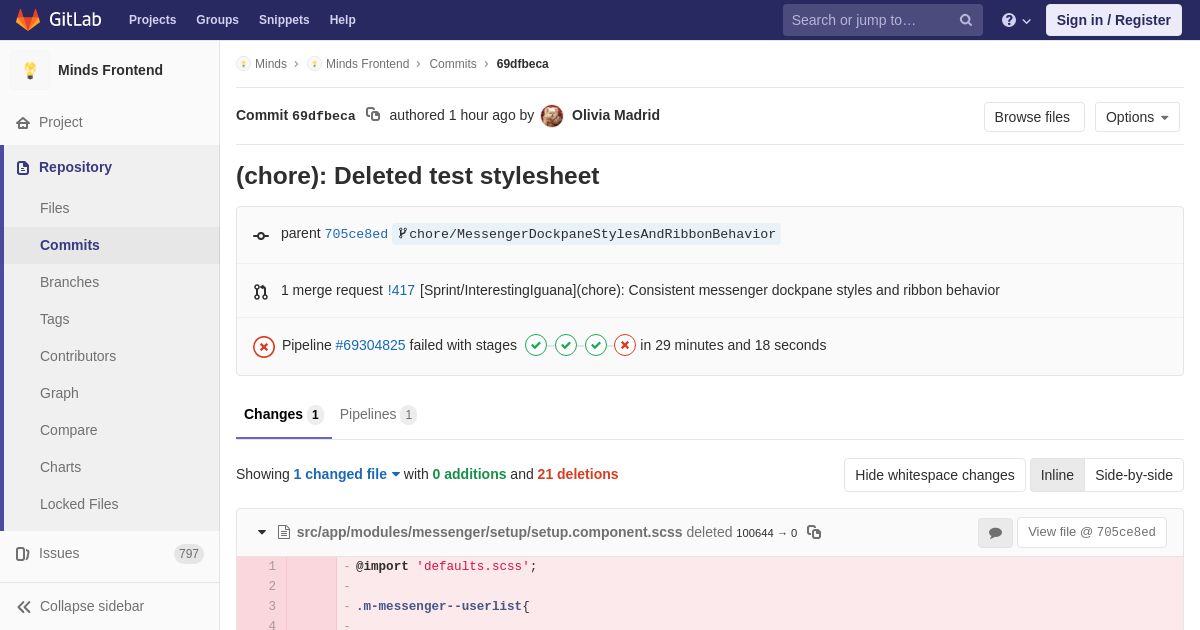Click the GitLab fox logo
1200x630 pixels.
(x=28, y=20)
